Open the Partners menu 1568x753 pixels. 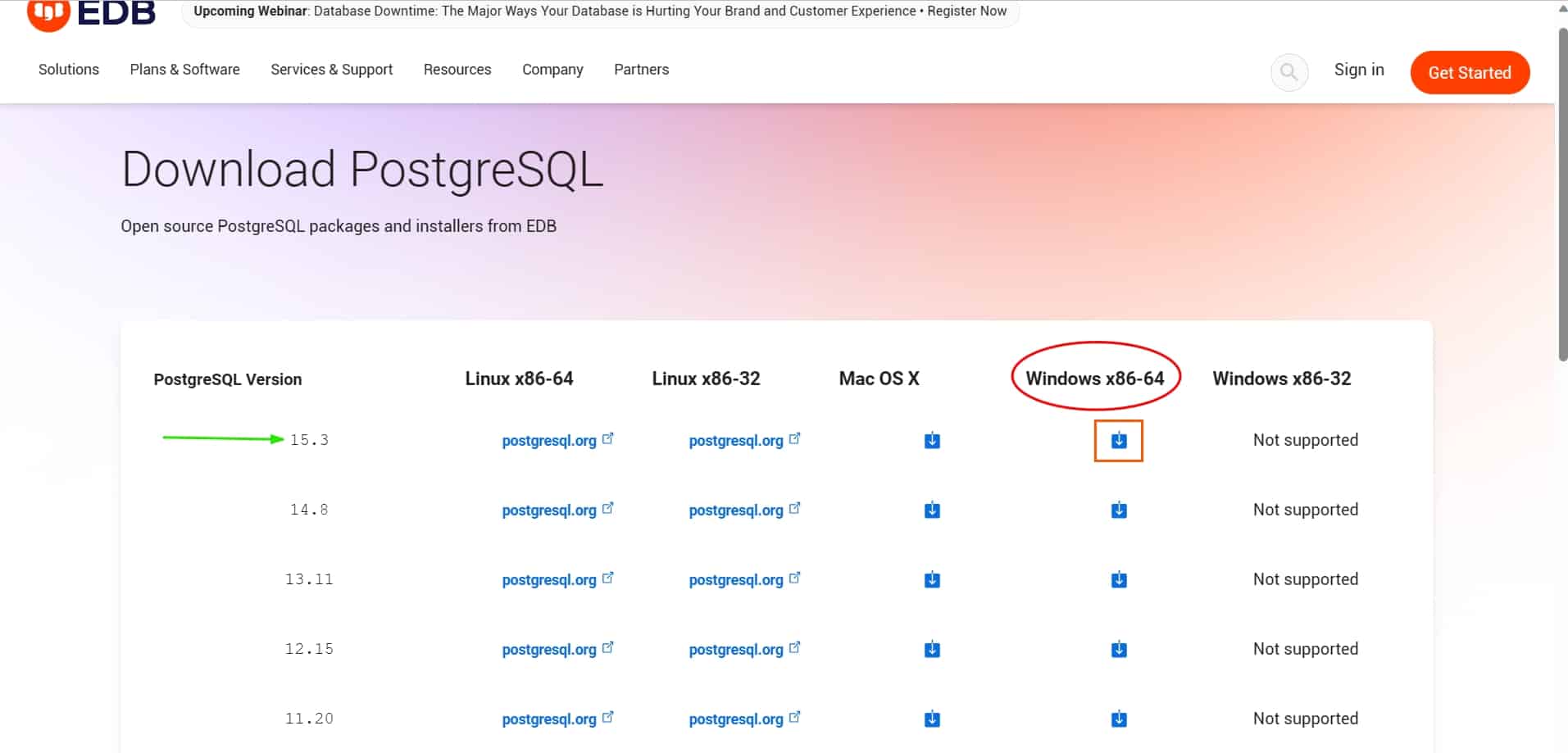coord(641,70)
